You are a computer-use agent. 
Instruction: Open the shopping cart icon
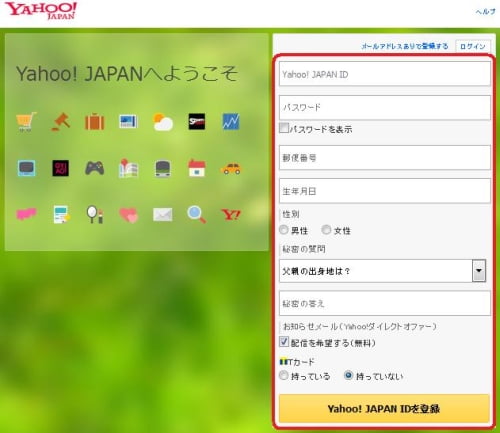click(x=26, y=122)
